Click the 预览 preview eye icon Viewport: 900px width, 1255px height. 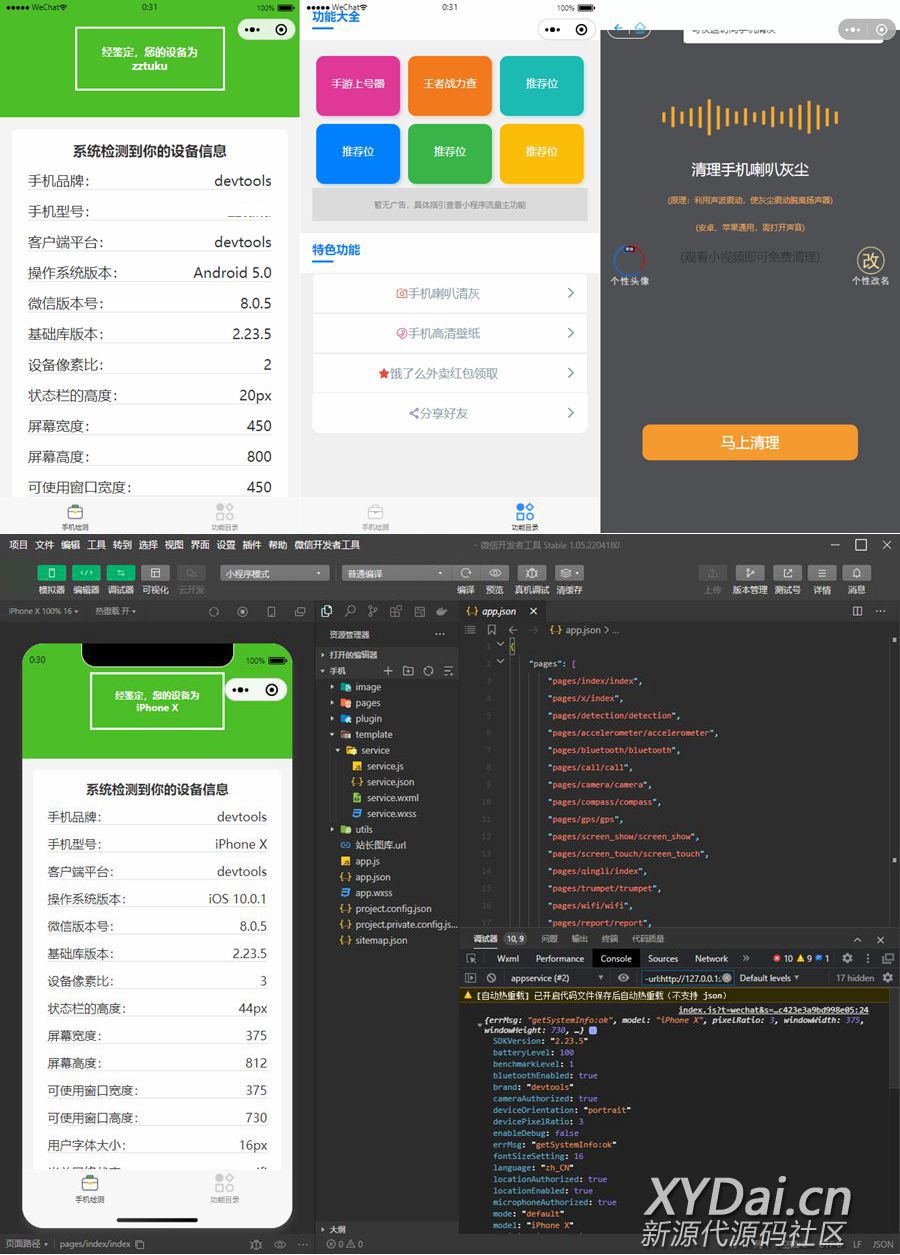[x=495, y=573]
